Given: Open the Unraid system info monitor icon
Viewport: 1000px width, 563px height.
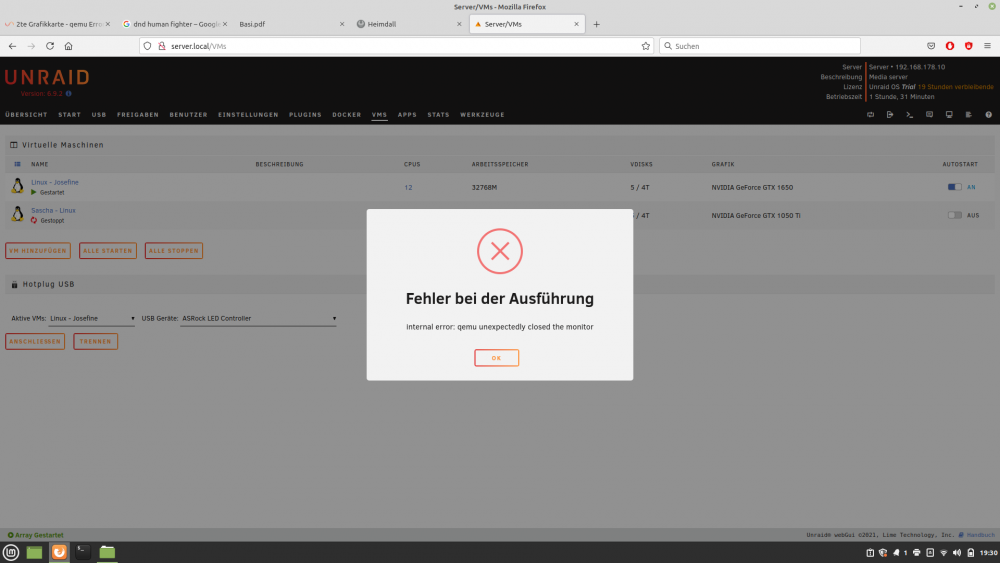Looking at the screenshot, I should (949, 115).
